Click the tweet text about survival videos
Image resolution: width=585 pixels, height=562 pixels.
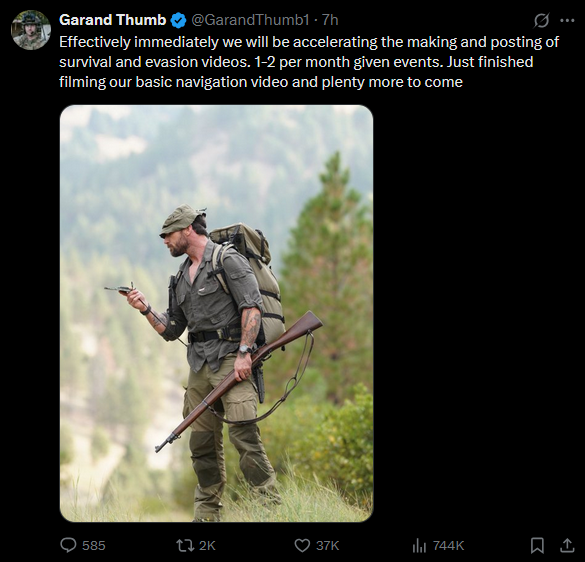pos(309,62)
